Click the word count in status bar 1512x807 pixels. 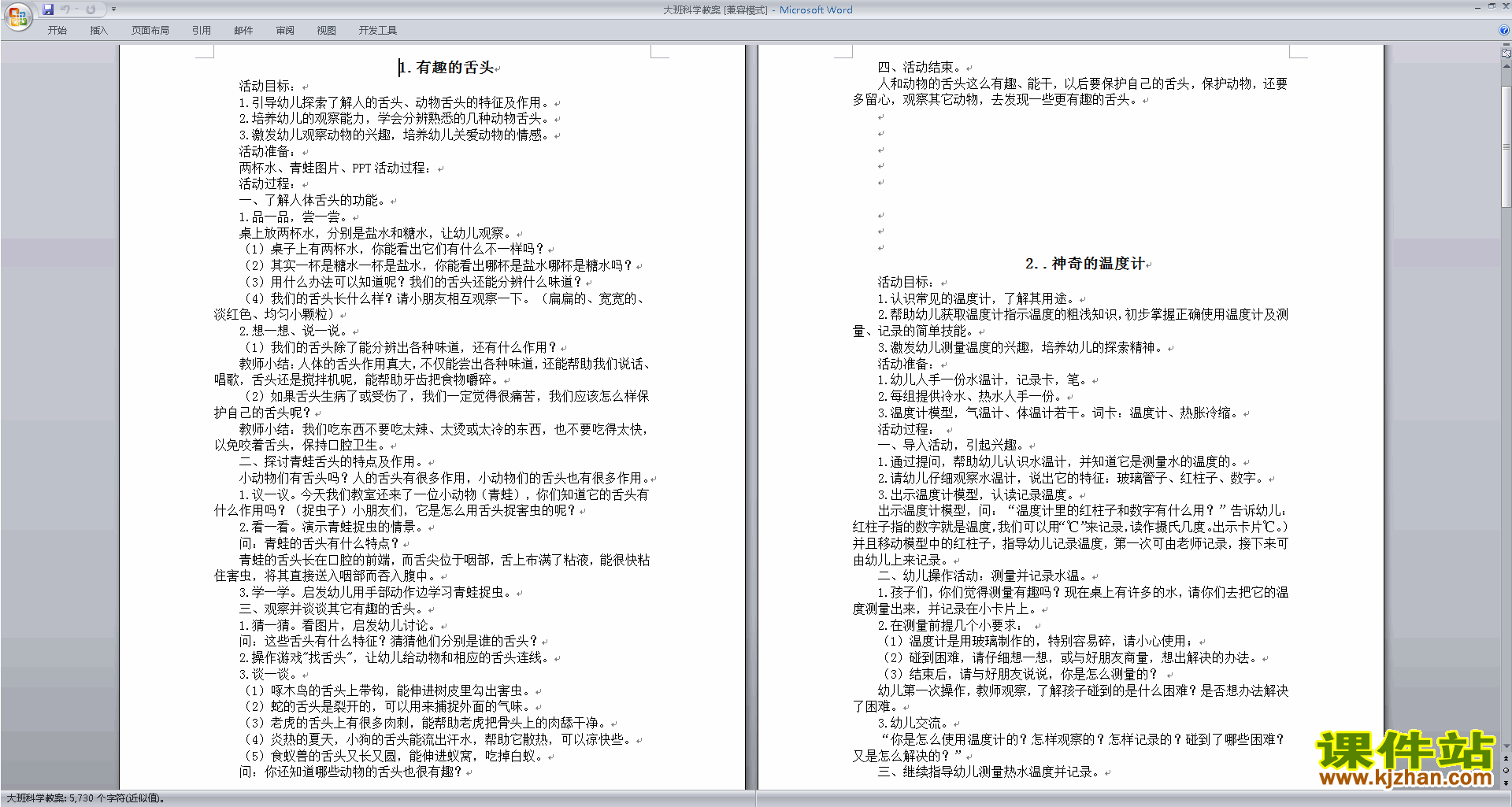(85, 798)
